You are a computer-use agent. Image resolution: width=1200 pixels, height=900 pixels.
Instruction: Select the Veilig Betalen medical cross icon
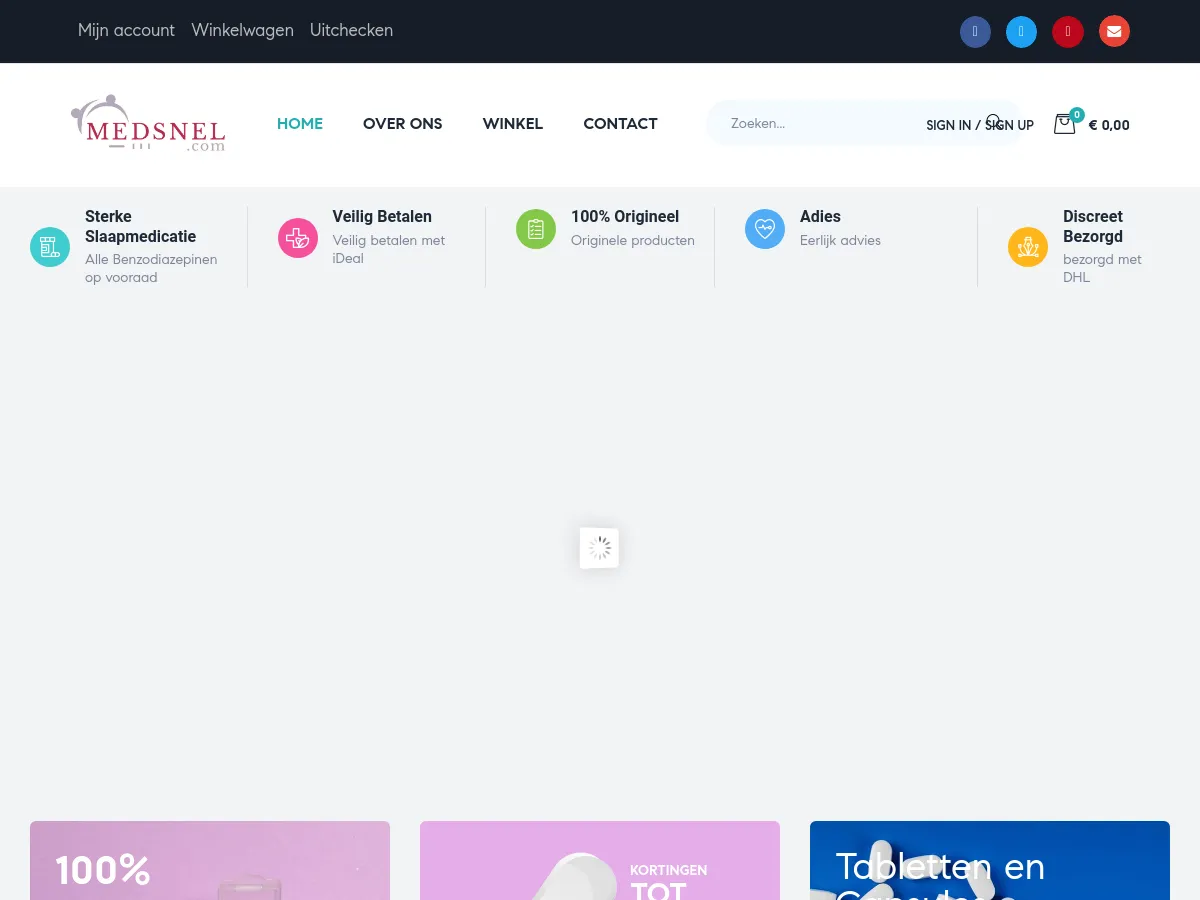[297, 237]
